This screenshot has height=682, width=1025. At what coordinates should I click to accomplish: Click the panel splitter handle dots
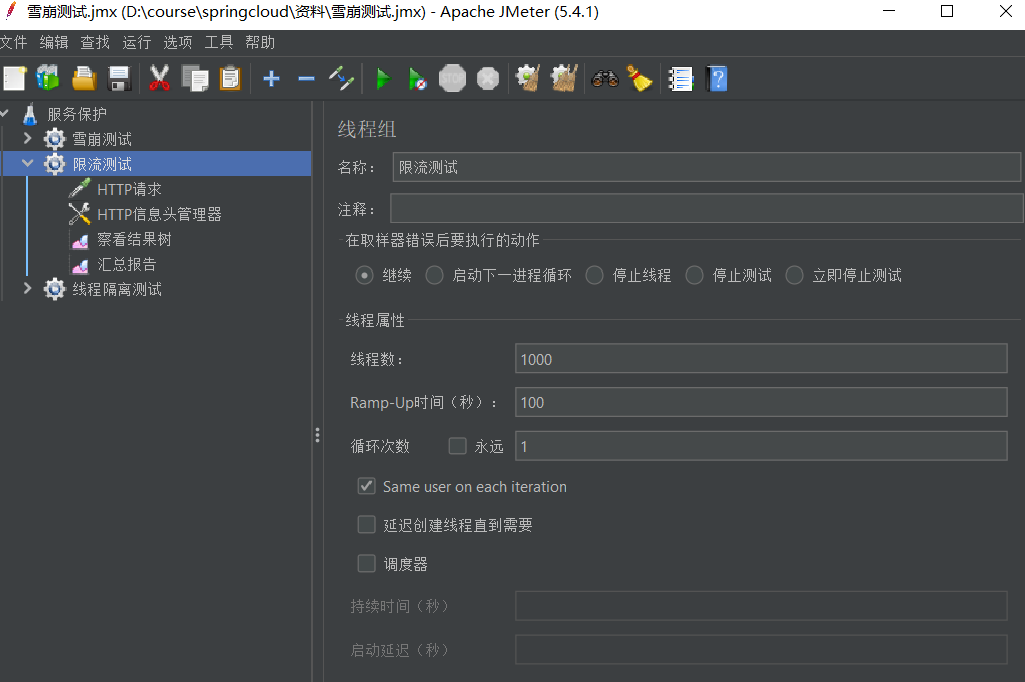pyautogui.click(x=317, y=435)
